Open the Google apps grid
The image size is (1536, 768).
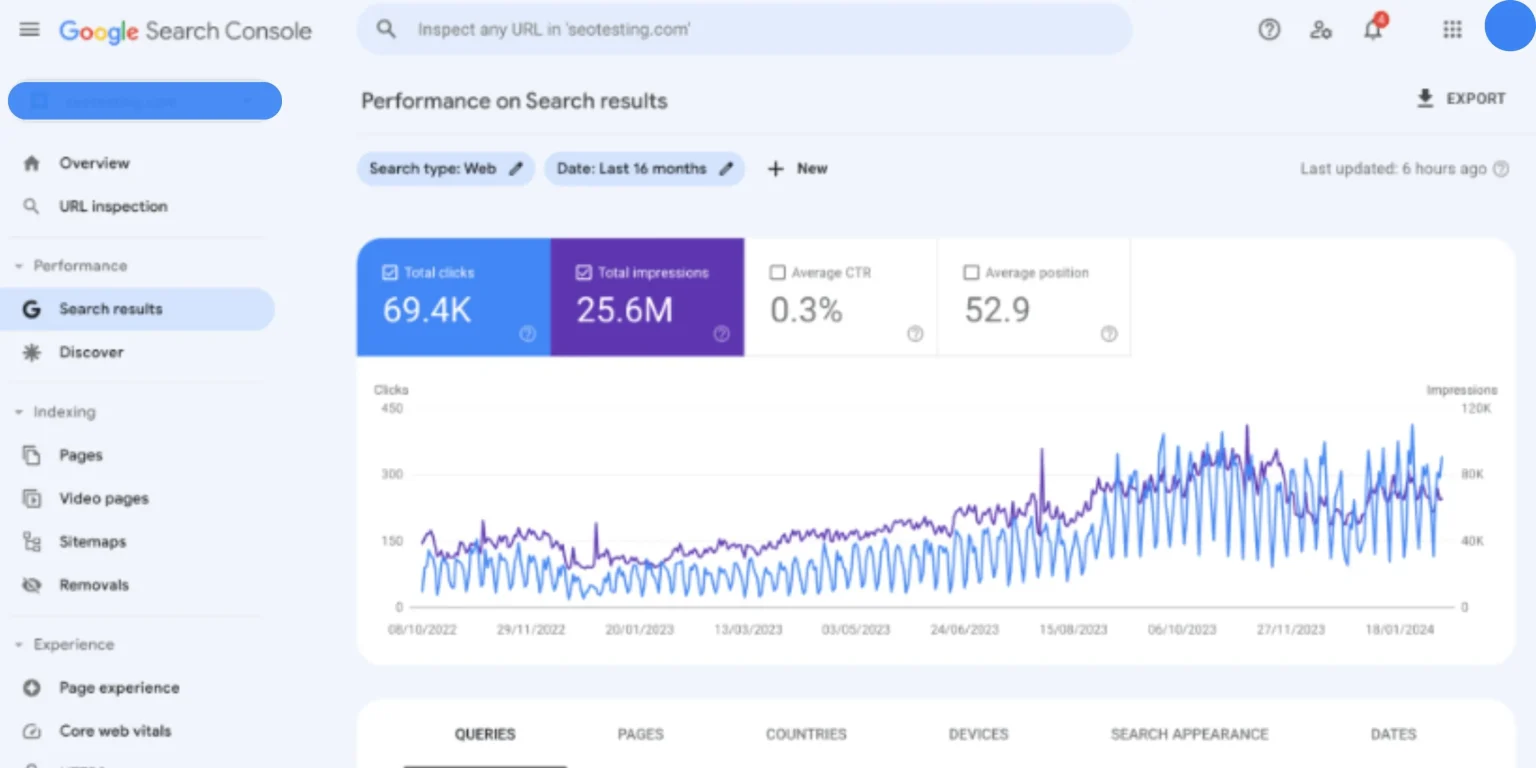pyautogui.click(x=1452, y=30)
